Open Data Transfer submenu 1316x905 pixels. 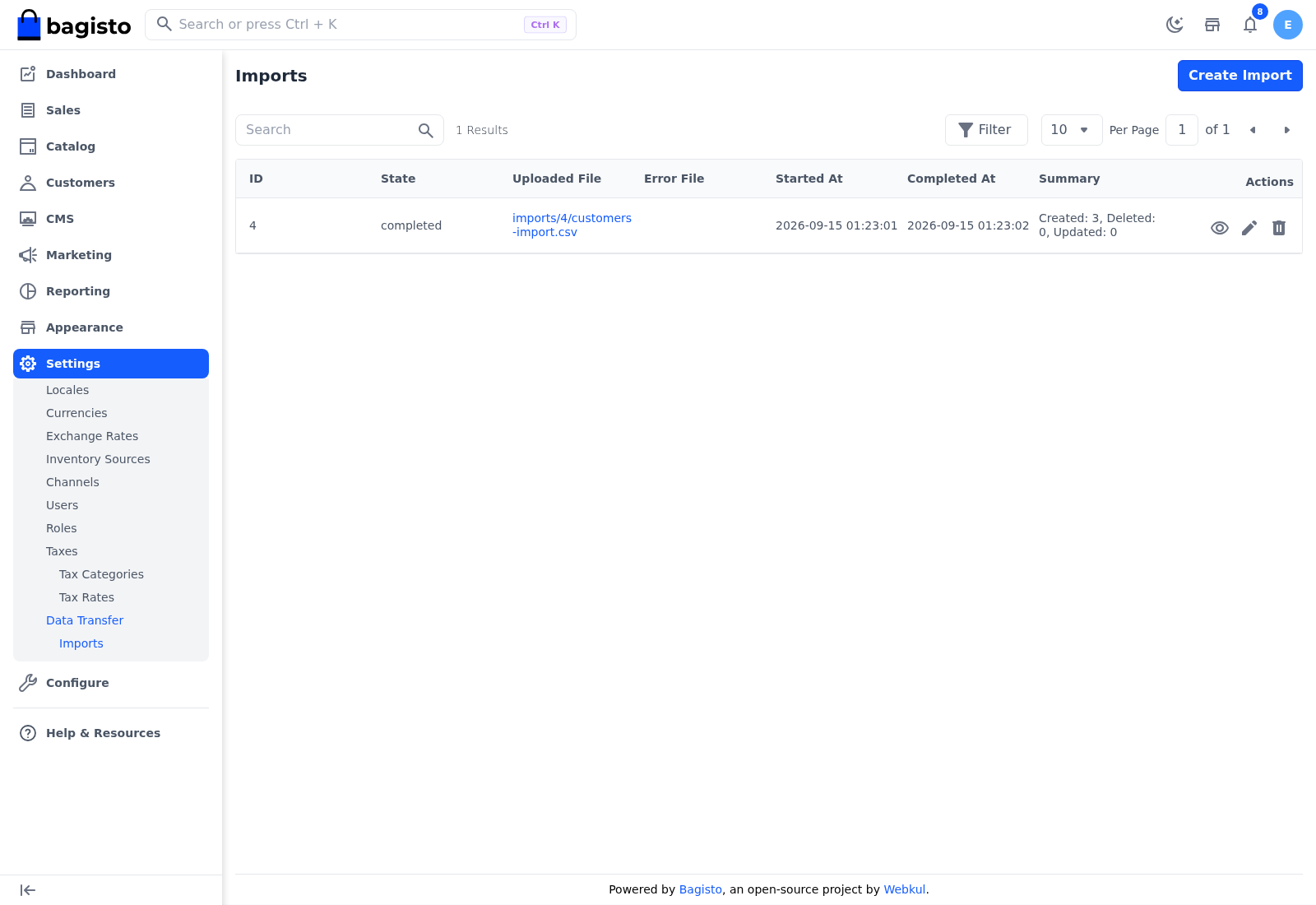tap(85, 620)
